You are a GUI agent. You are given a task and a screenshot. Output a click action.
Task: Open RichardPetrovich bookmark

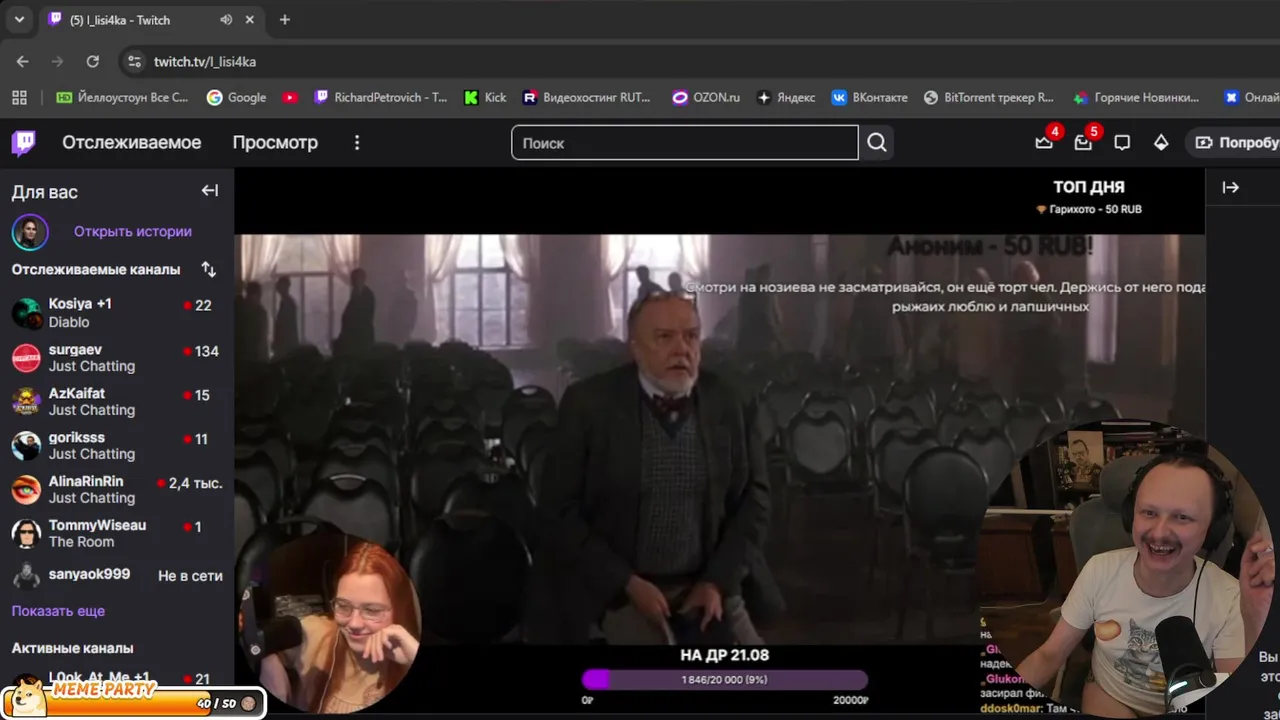[x=381, y=97]
